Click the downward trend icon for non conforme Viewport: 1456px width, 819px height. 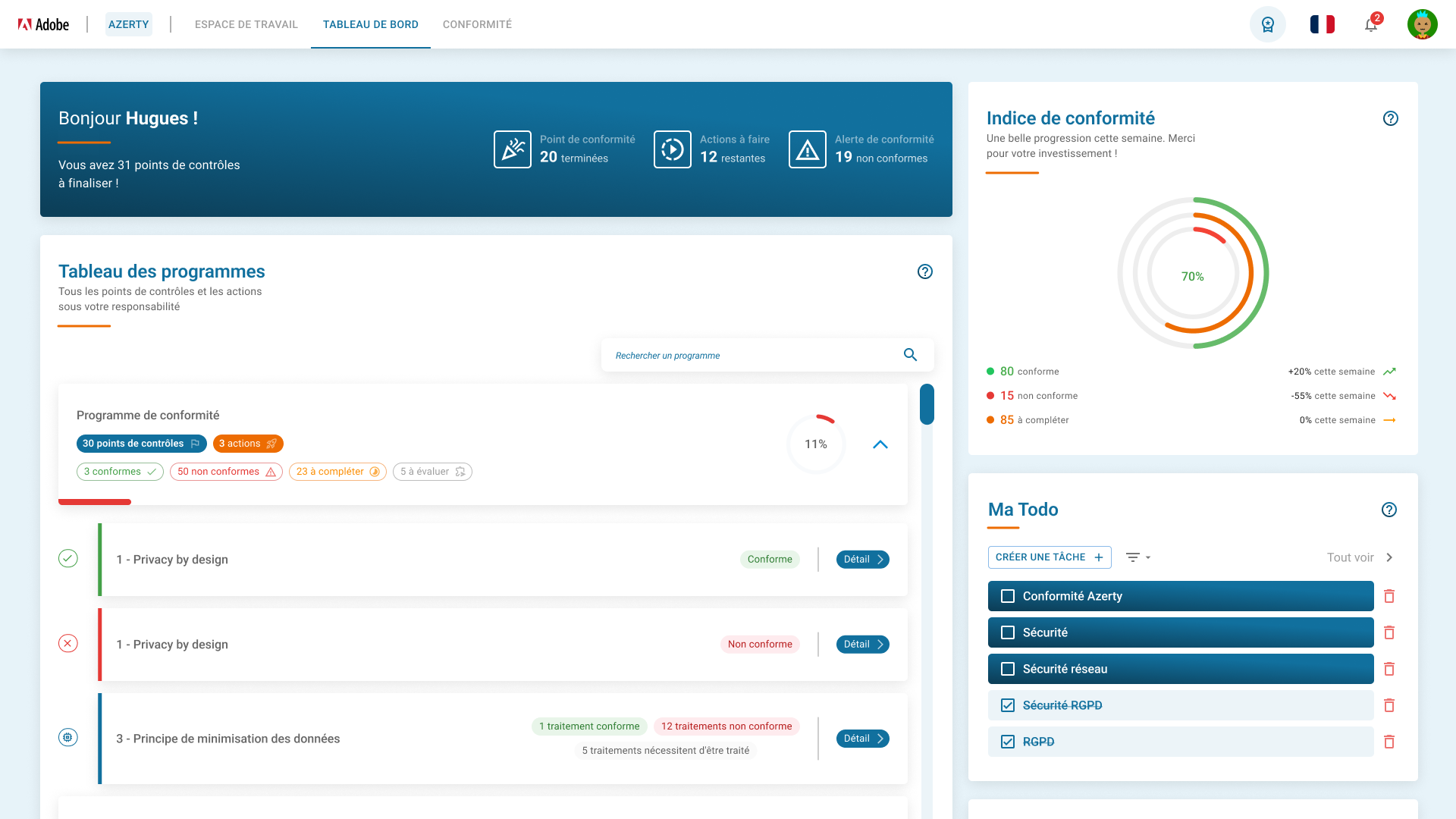(1389, 396)
